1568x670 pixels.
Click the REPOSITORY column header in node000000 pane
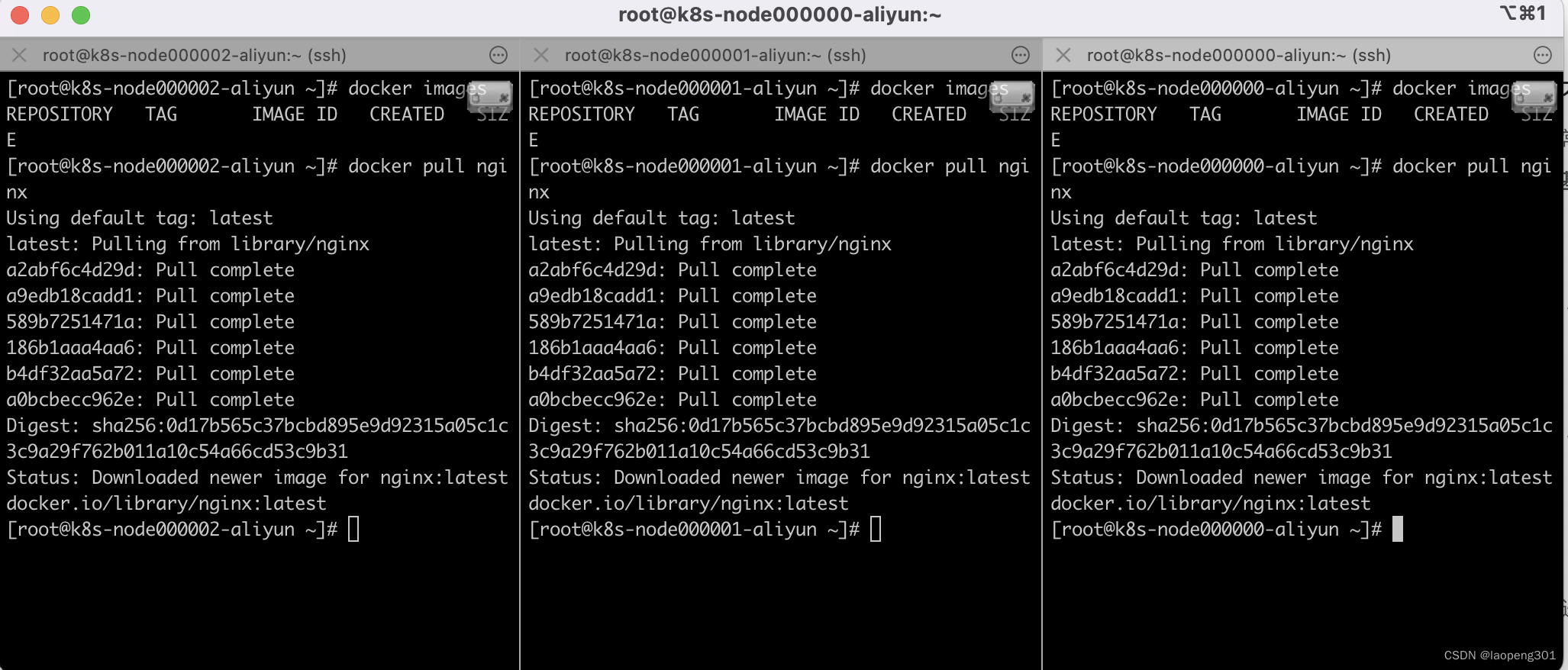(x=1104, y=114)
